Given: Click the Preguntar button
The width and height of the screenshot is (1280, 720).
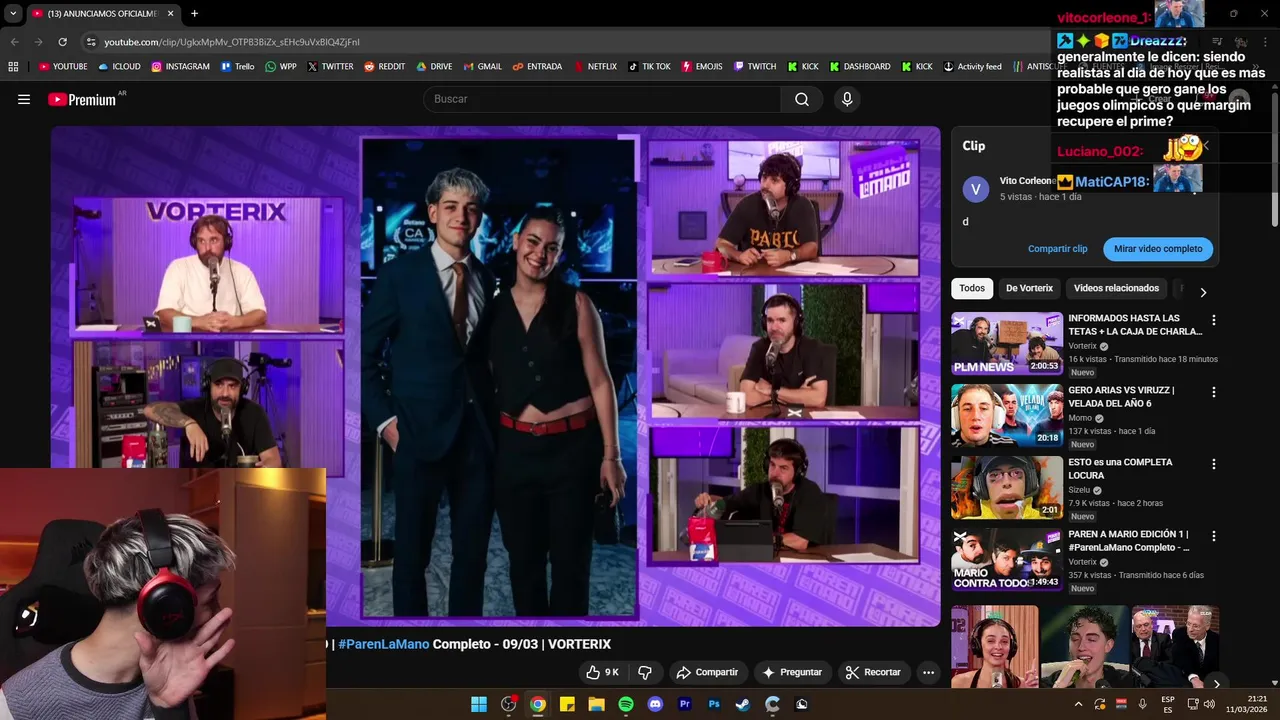Looking at the screenshot, I should (792, 672).
